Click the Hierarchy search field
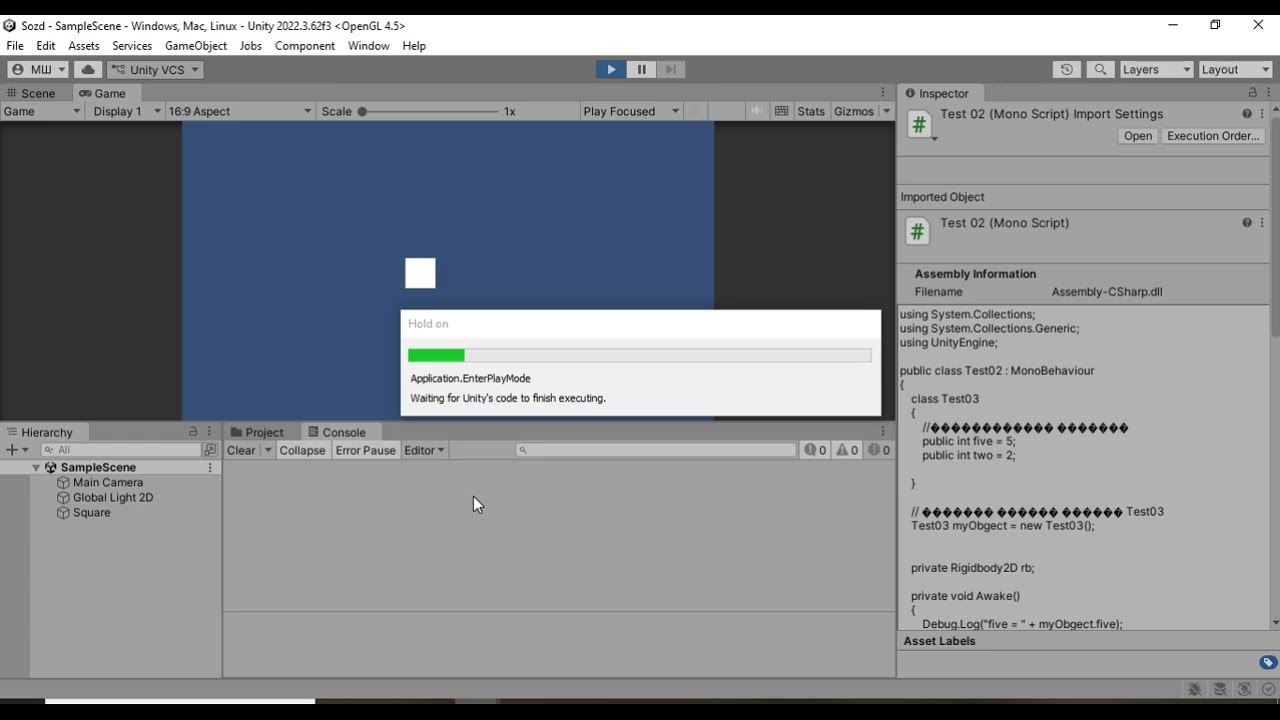 pyautogui.click(x=120, y=450)
